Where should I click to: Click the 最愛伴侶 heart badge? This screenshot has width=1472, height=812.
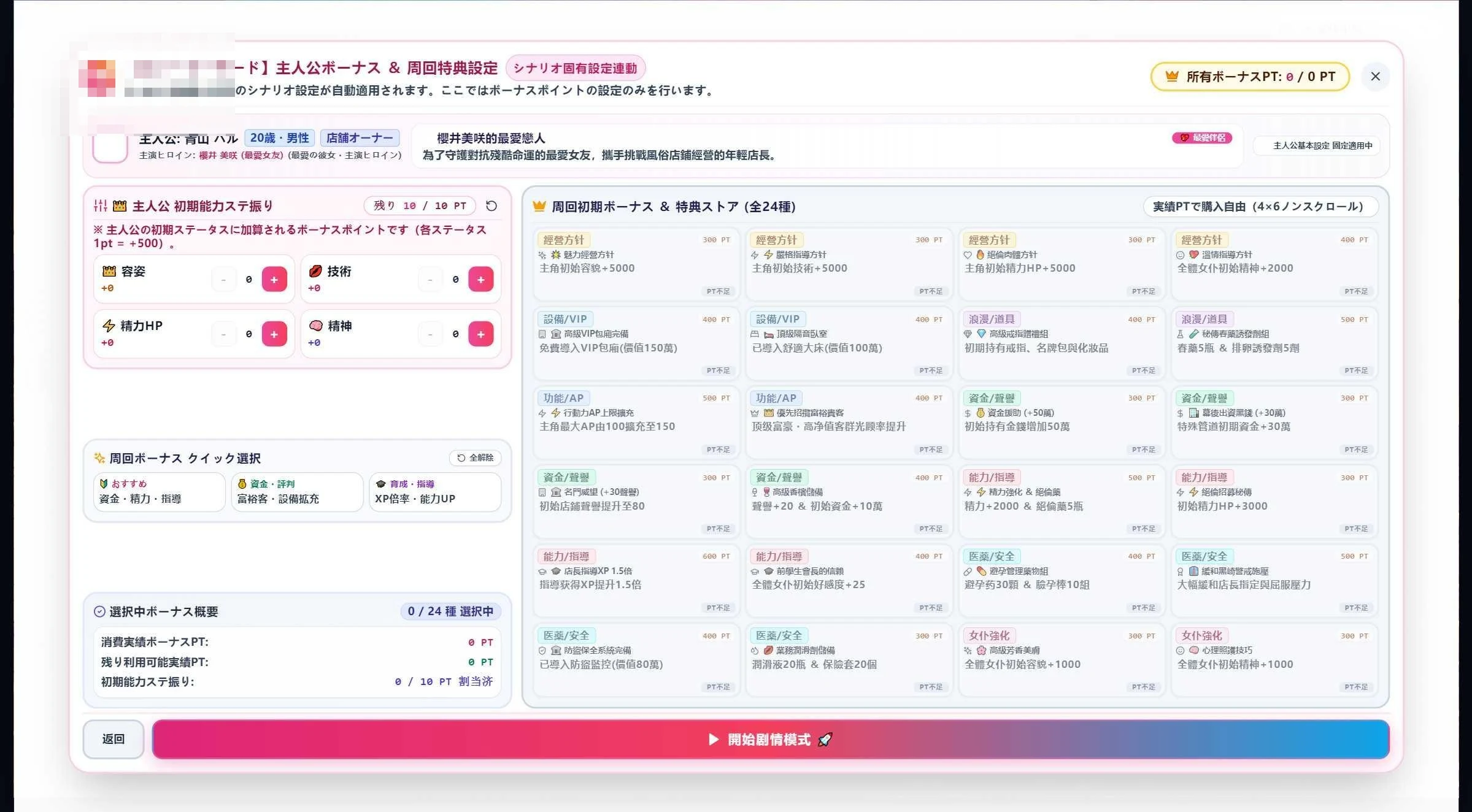[x=1202, y=138]
